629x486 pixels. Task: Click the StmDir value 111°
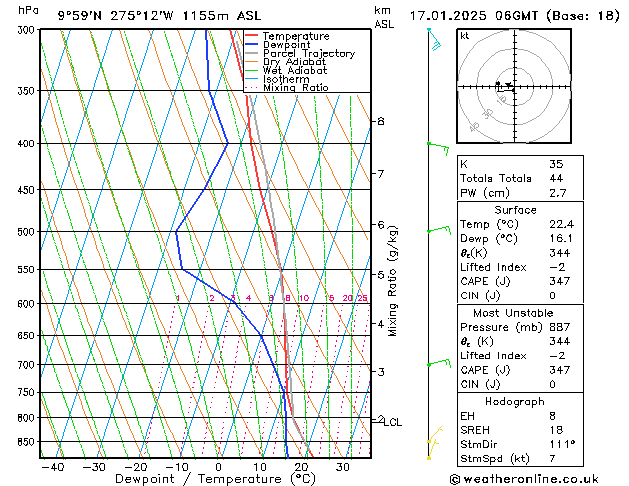(x=562, y=444)
